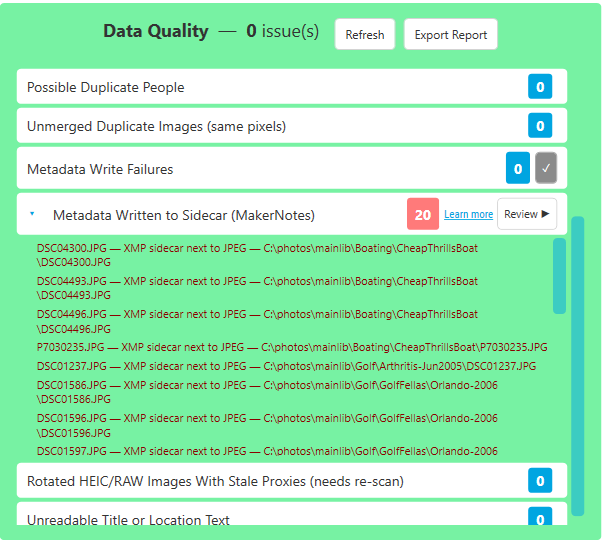Click the gray checkmark beside Metadata Write Failures
Image resolution: width=604 pixels, height=543 pixels.
point(546,168)
